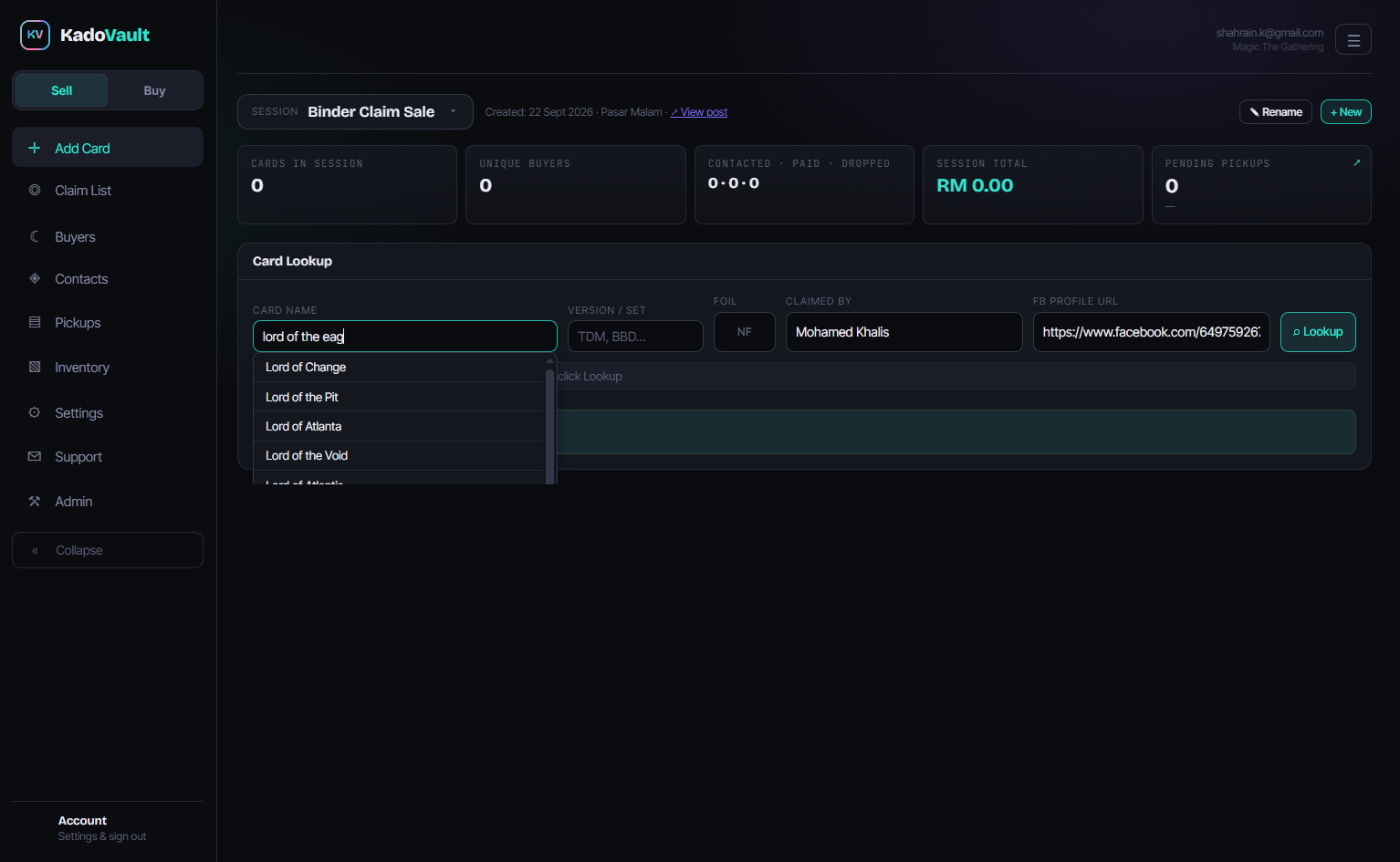Open the Claim List page
The image size is (1400, 862).
pos(108,190)
